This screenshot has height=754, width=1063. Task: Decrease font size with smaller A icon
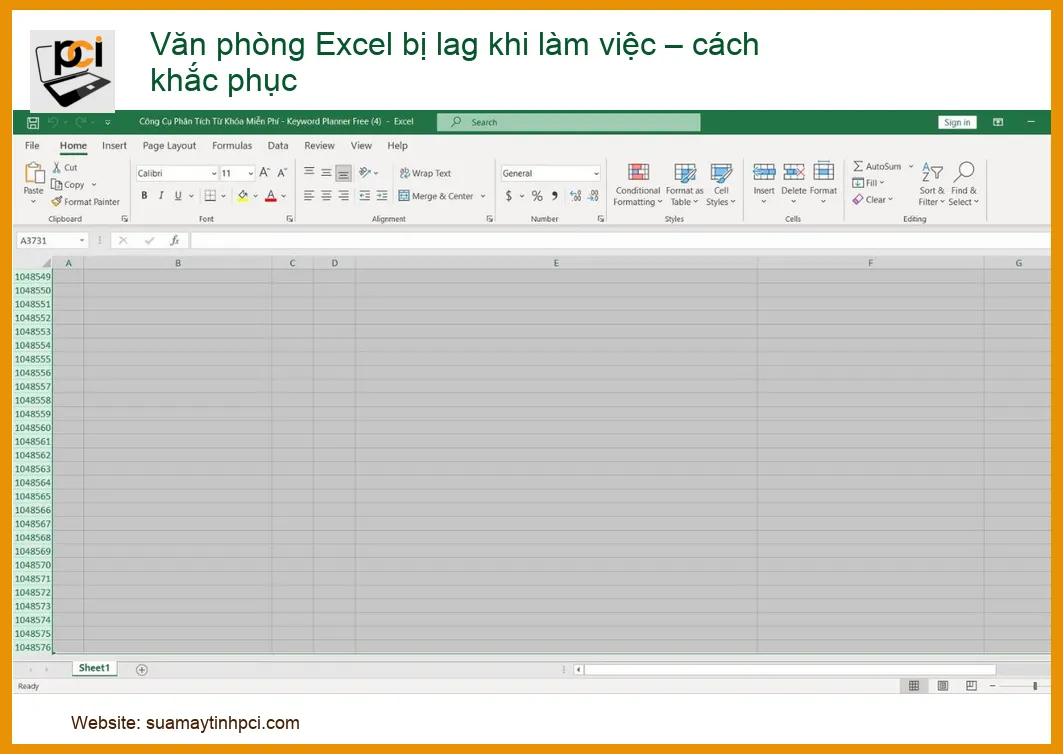coord(282,173)
